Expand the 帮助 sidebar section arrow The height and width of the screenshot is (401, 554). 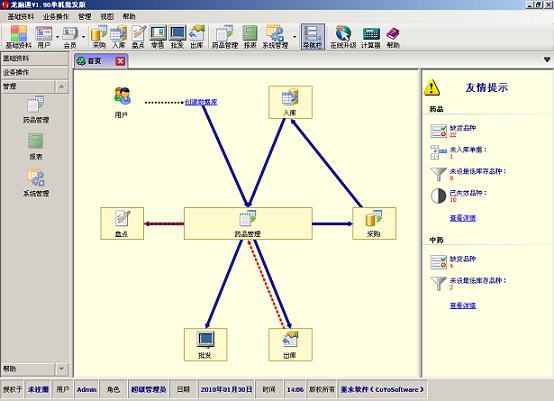click(61, 369)
